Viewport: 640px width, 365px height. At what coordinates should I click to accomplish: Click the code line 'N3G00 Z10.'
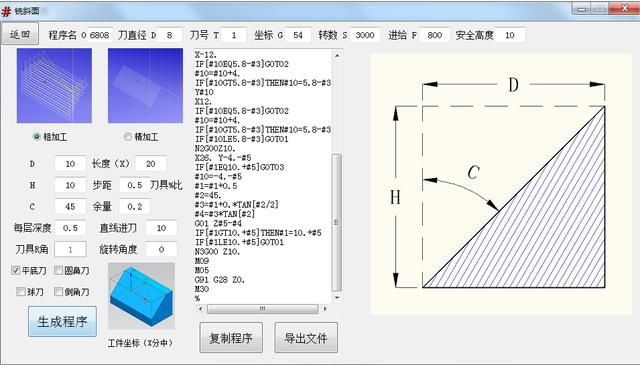(x=218, y=251)
